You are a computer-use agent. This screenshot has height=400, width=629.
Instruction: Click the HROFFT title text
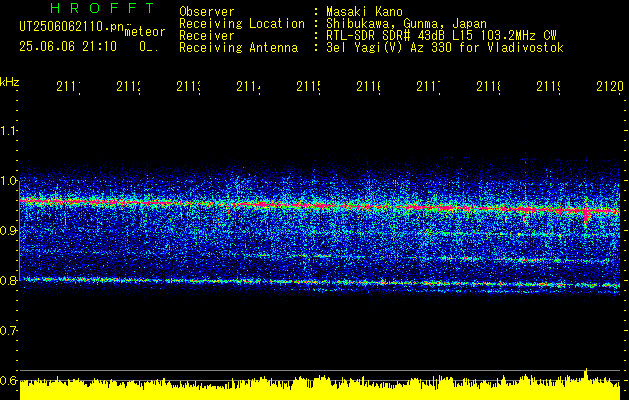[x=103, y=8]
